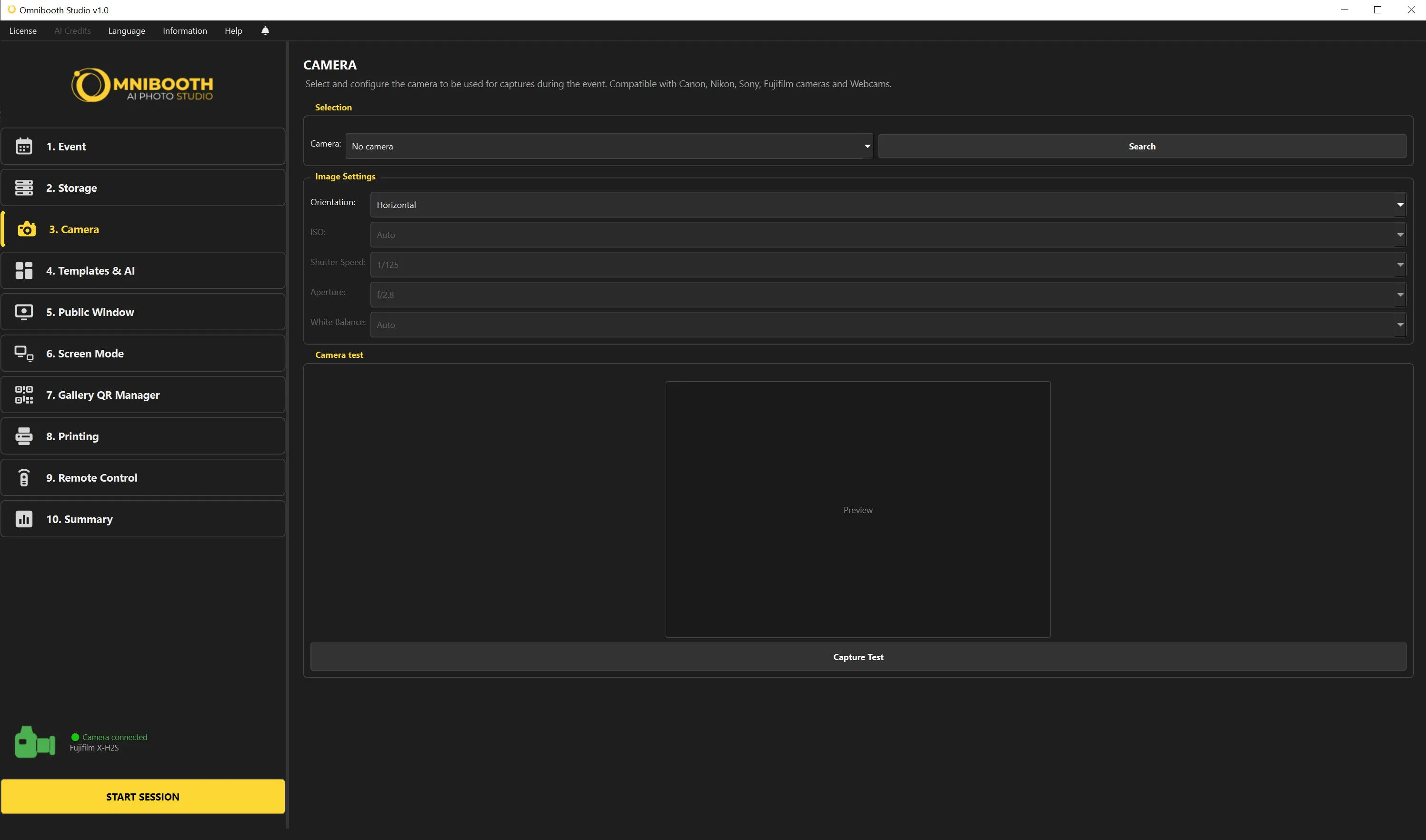Click the Omnibooth AI Photo Studio logo
The height and width of the screenshot is (840, 1426).
(142, 85)
